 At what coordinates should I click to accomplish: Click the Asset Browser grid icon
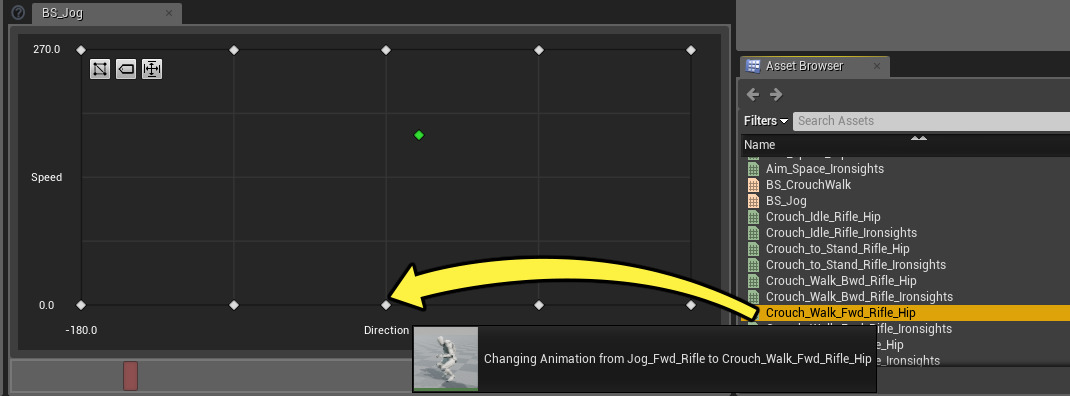753,66
